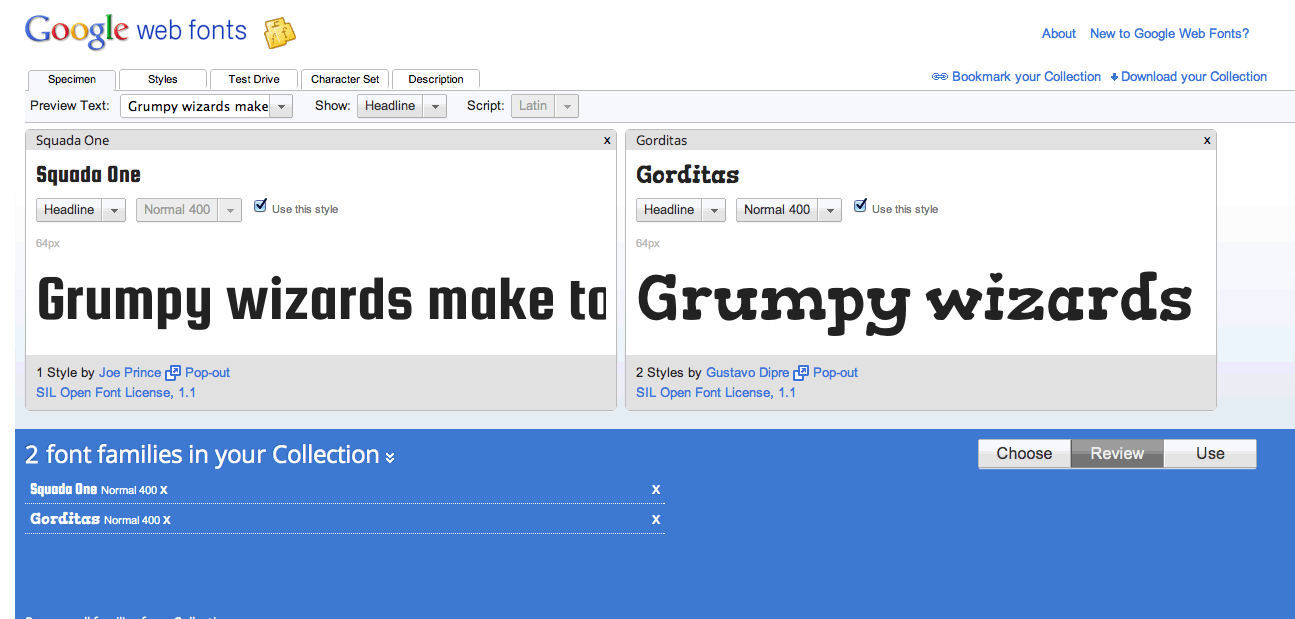
Task: Click Bookmark your Collection link
Action: point(1026,77)
